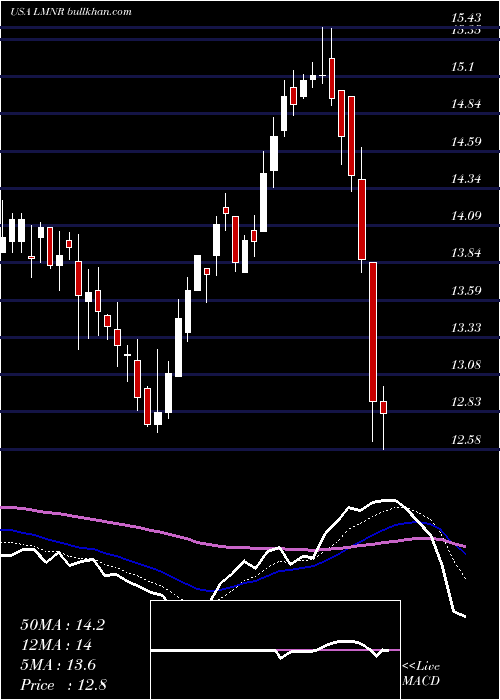Image resolution: width=500 pixels, height=700 pixels.
Task: Click the 13.08 price axis label
Action: (466, 365)
